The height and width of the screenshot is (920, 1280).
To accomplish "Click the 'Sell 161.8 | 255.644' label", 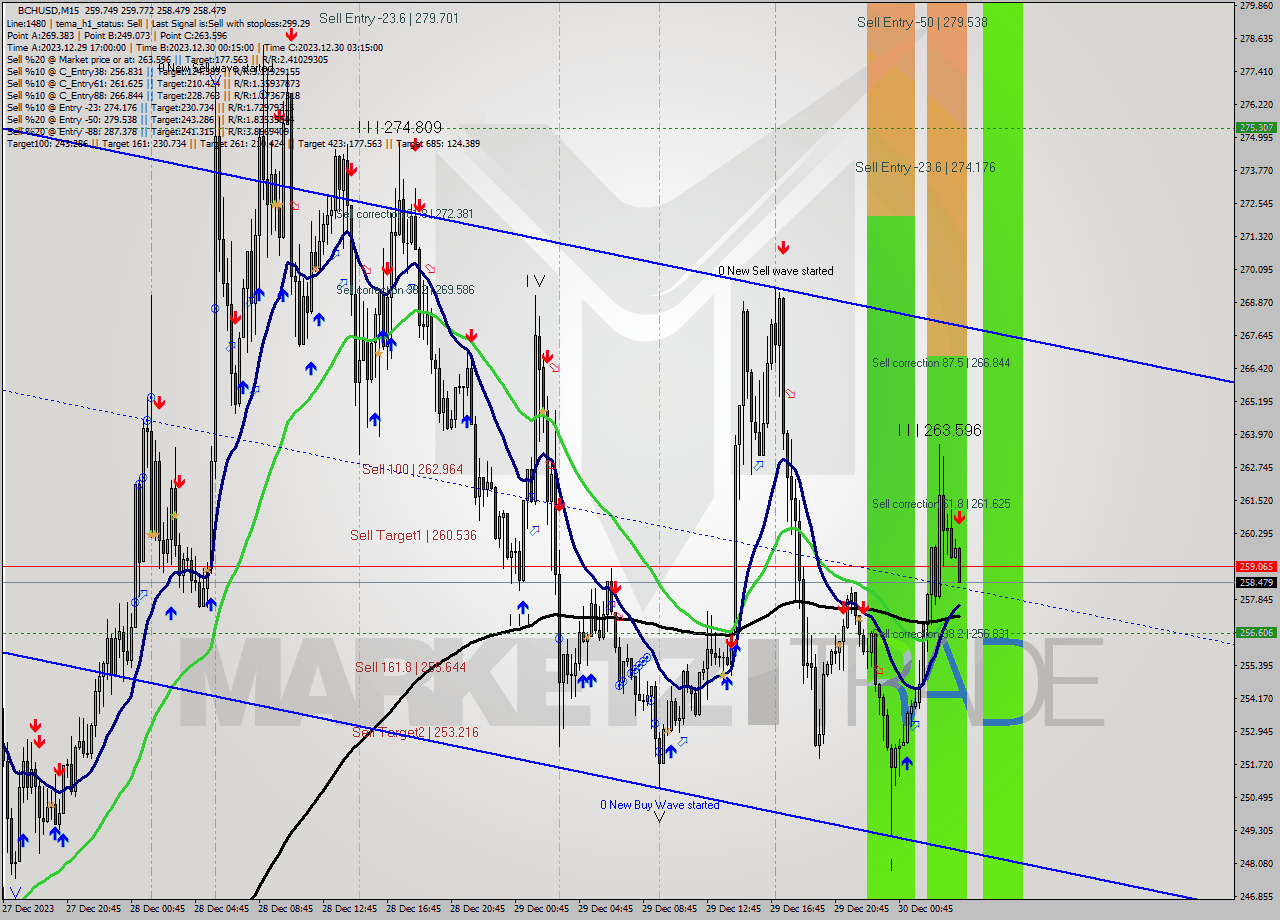I will (410, 667).
